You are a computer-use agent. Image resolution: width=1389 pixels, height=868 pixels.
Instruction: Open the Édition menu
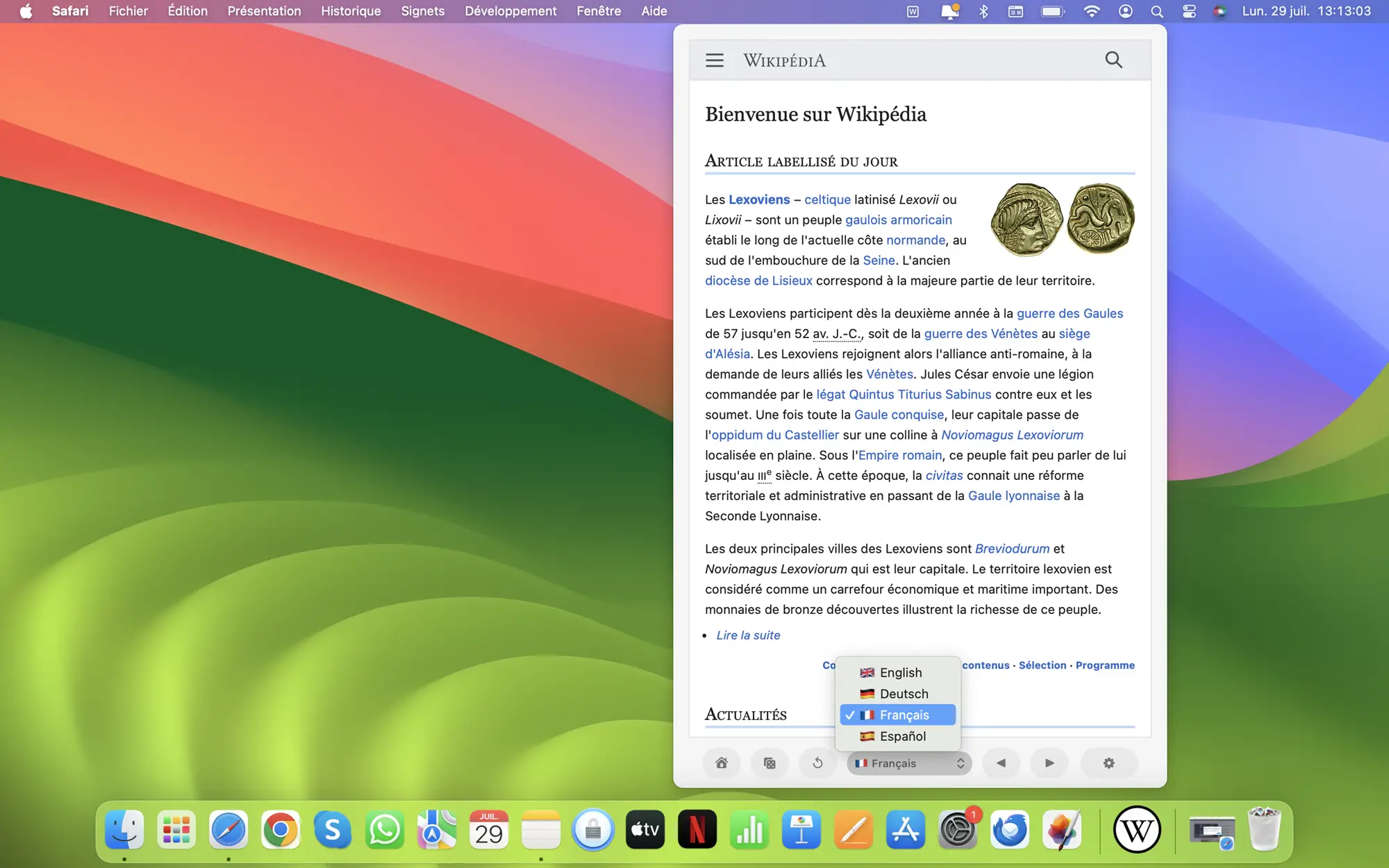188,11
